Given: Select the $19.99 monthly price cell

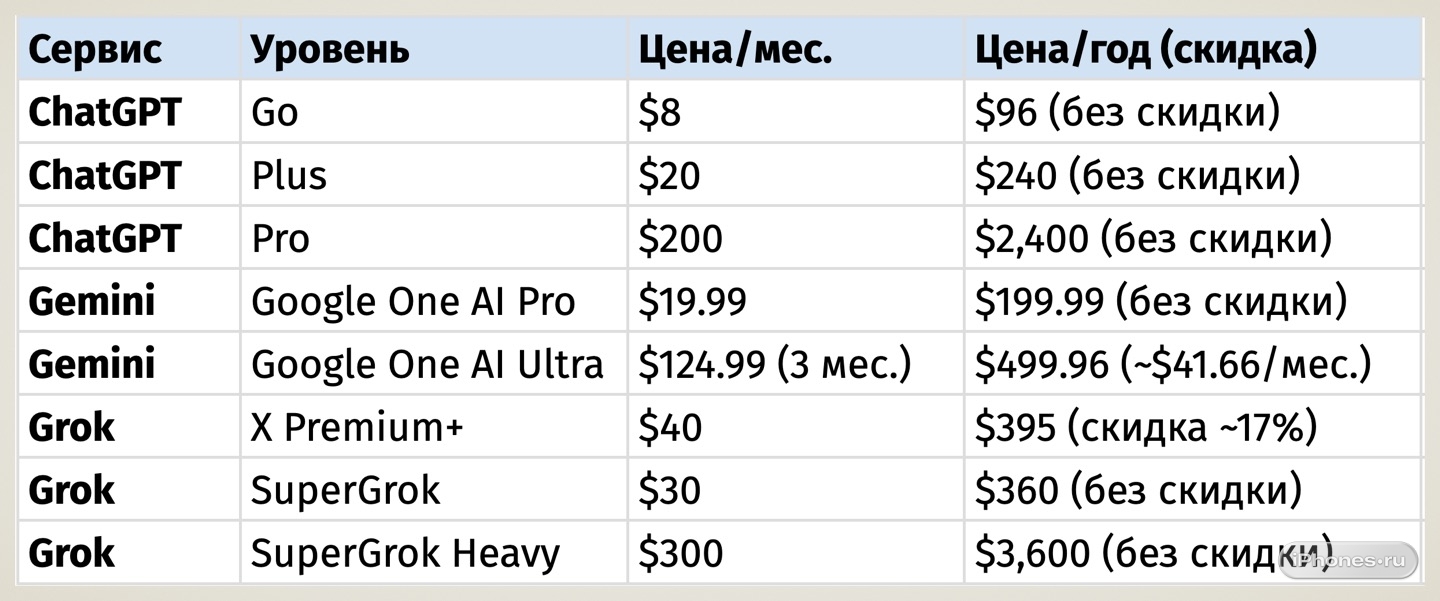Looking at the screenshot, I should pos(693,301).
